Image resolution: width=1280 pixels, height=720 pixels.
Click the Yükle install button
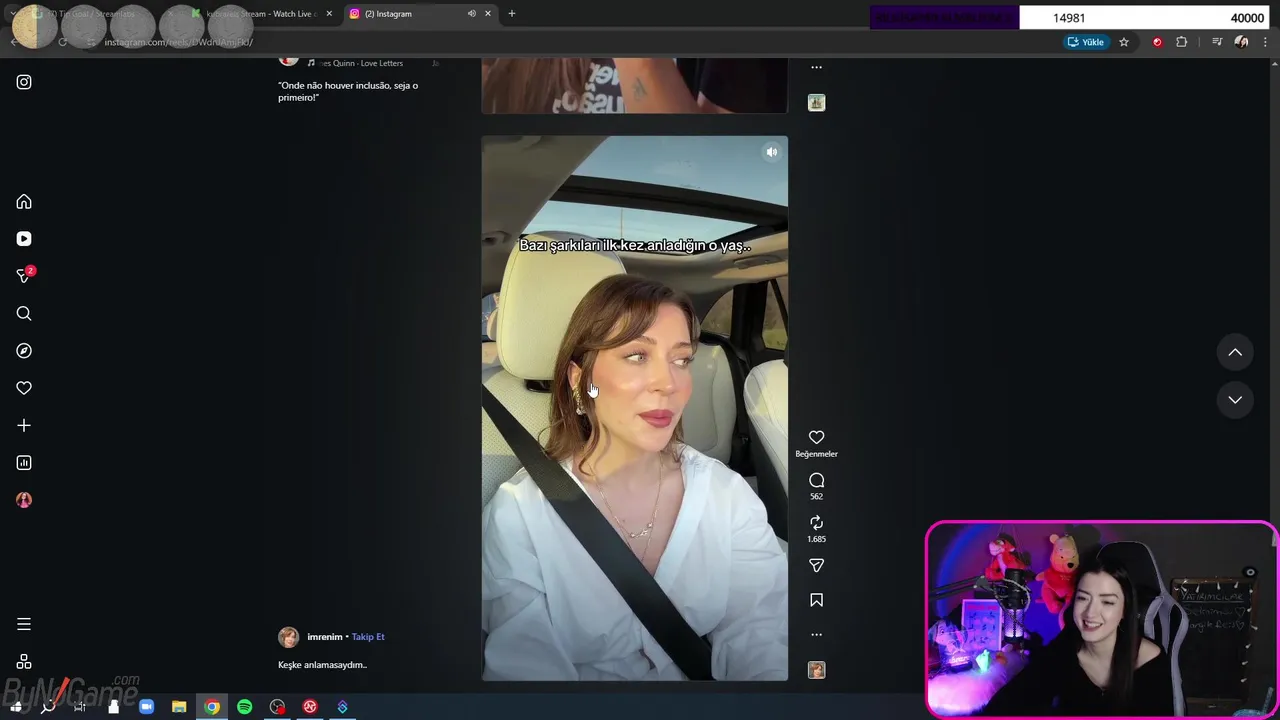tap(1086, 42)
